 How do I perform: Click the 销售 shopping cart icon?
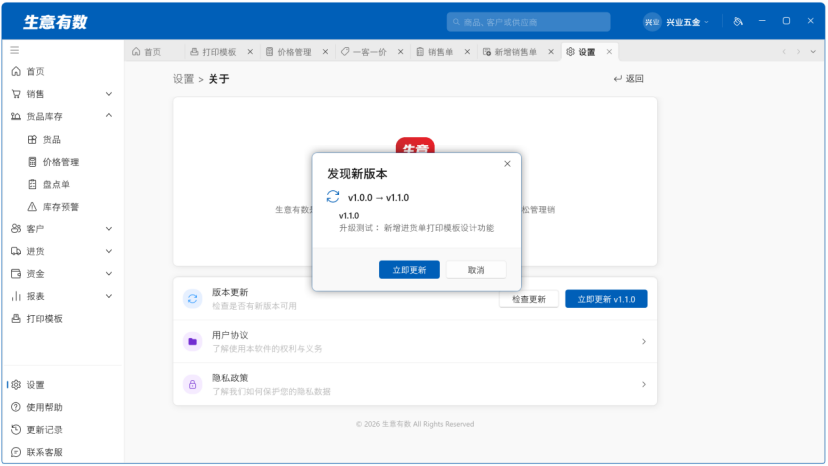[x=16, y=94]
